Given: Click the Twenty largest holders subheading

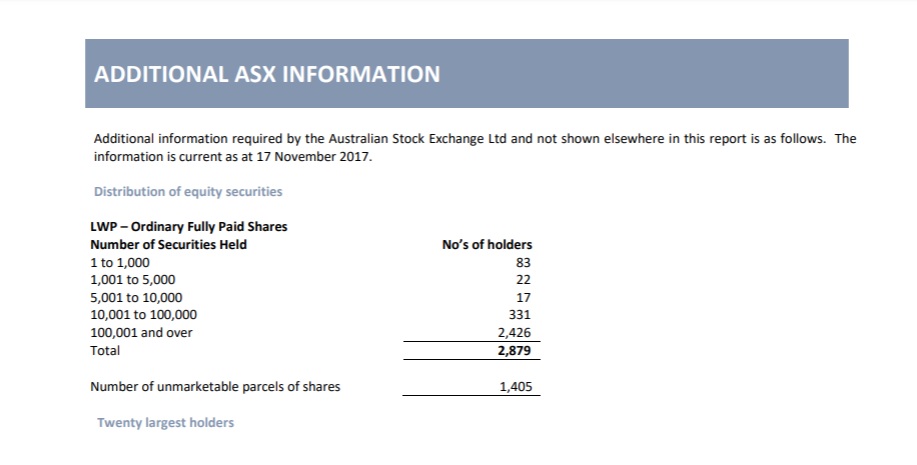Looking at the screenshot, I should pyautogui.click(x=166, y=423).
